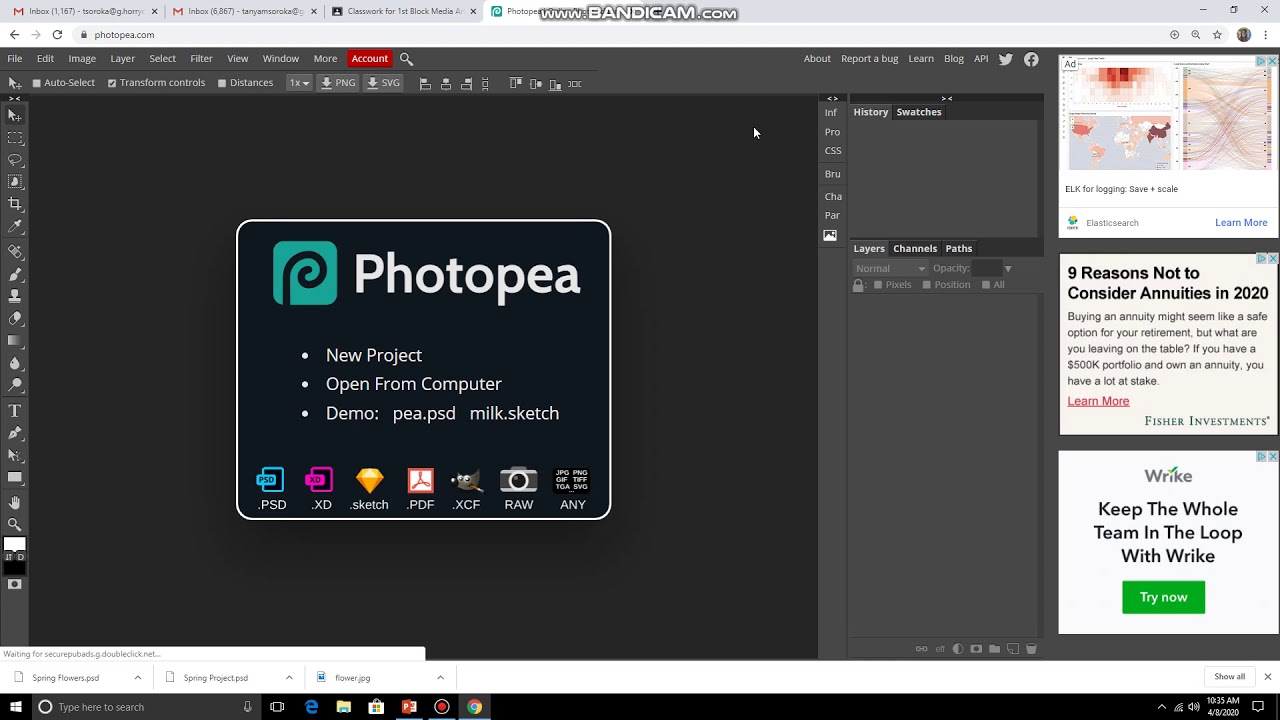Select the Gradient tool

15,341
